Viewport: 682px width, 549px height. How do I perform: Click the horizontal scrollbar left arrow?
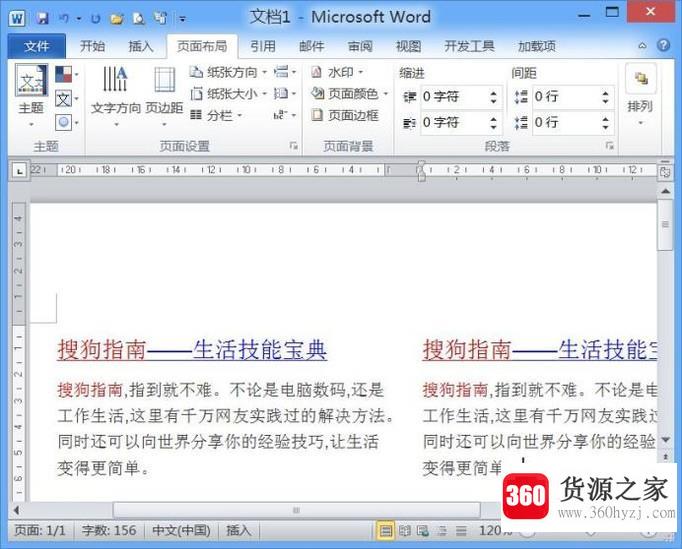tap(17, 510)
